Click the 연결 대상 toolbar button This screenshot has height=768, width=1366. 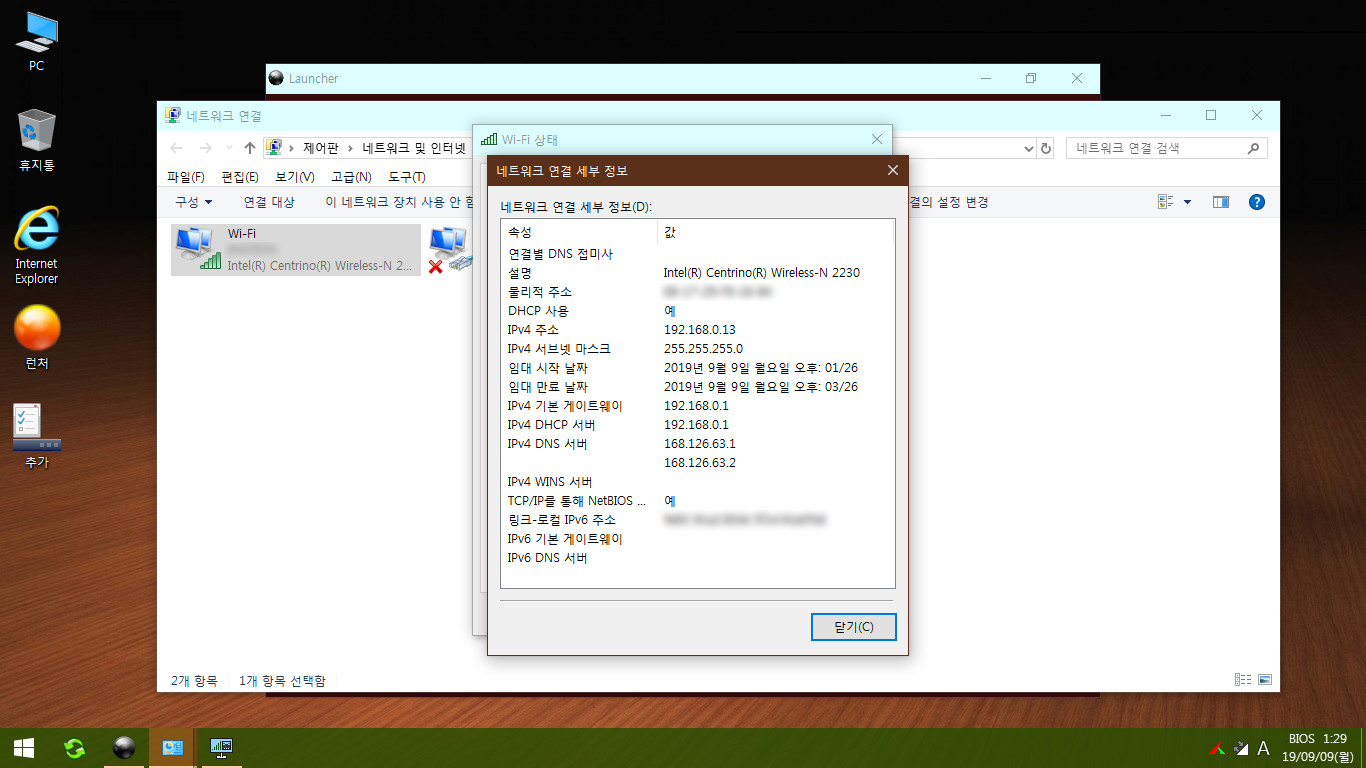pyautogui.click(x=269, y=202)
